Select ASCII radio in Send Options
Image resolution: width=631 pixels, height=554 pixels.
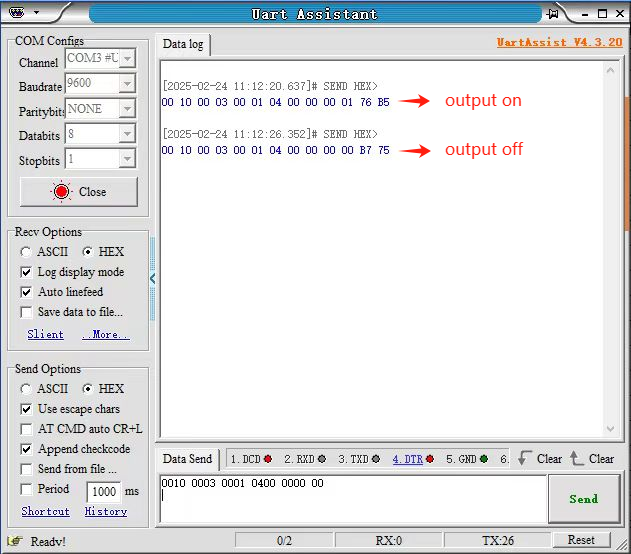pos(26,389)
